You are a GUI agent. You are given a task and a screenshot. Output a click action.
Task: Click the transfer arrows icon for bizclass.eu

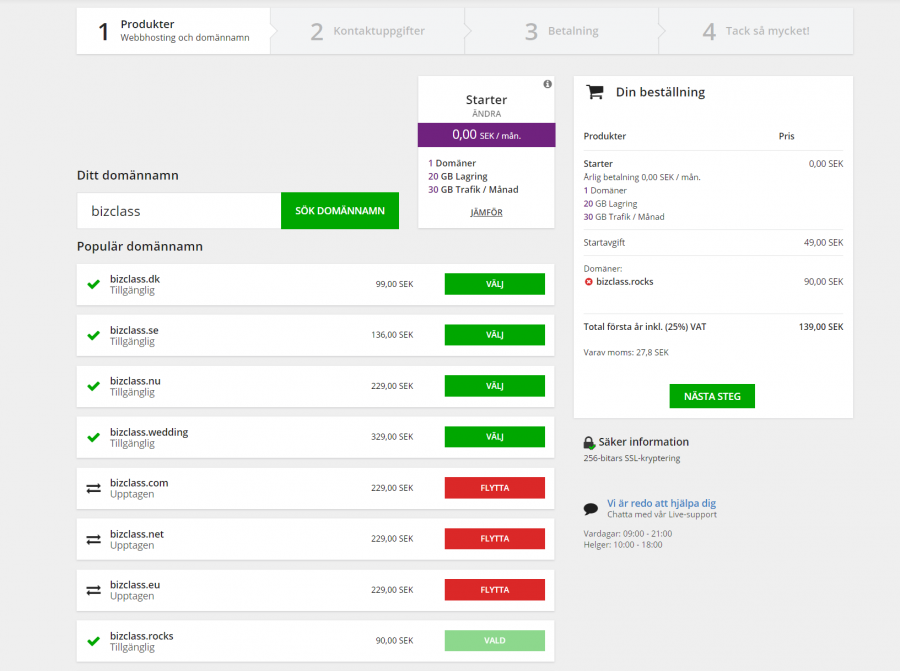(93, 590)
